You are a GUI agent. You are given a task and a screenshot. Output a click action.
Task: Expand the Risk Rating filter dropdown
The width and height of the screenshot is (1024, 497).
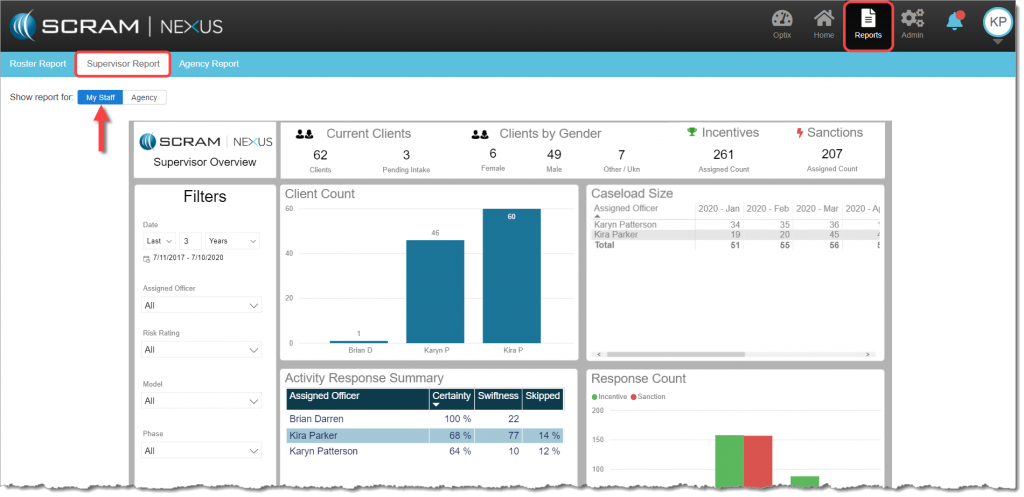[202, 350]
